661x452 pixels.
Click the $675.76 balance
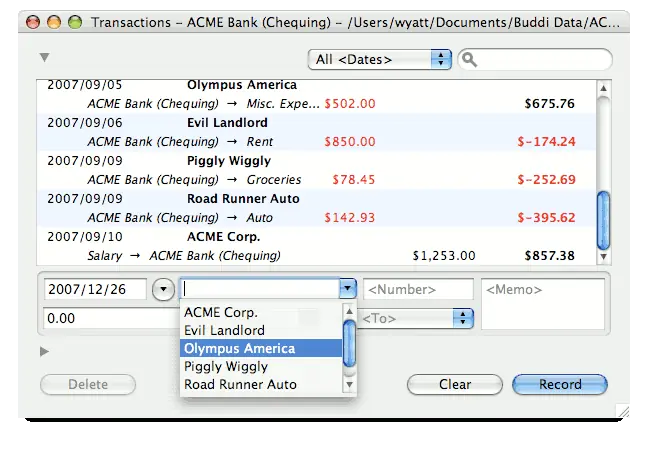549,104
